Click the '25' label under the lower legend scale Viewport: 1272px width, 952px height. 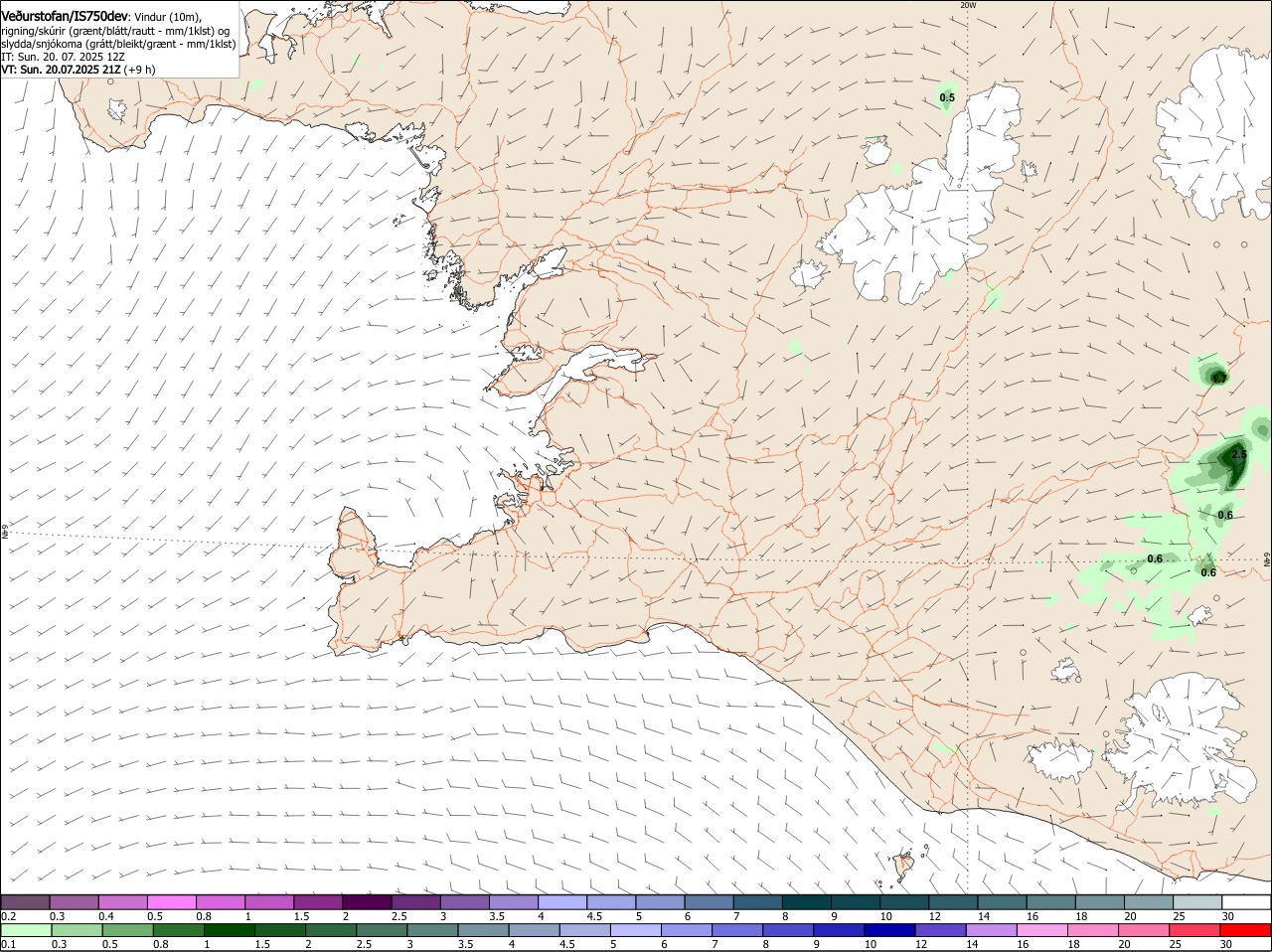tap(1176, 945)
